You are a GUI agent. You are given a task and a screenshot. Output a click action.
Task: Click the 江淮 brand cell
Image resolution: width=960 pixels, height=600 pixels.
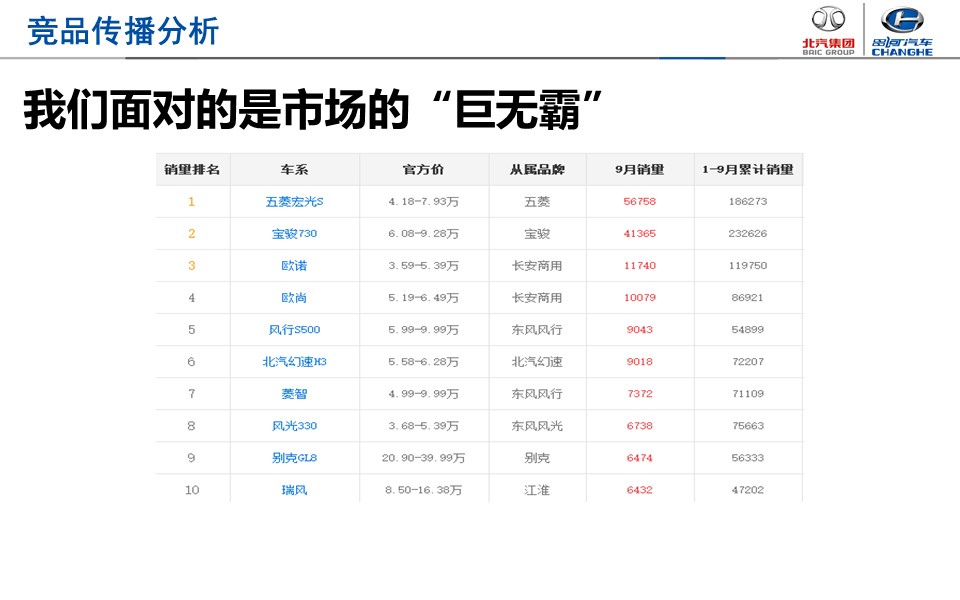pyautogui.click(x=538, y=490)
